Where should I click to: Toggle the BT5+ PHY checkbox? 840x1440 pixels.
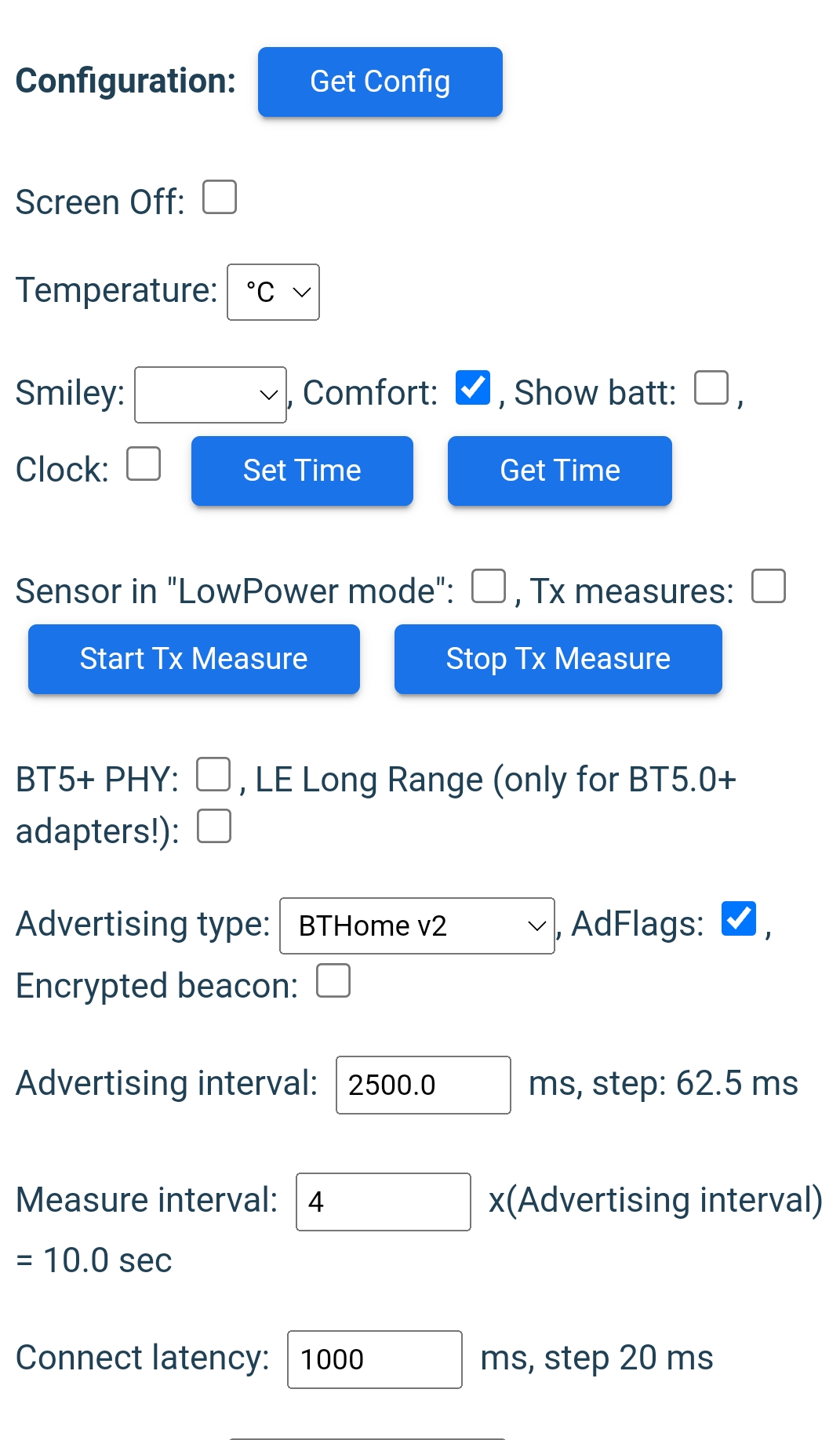213,774
